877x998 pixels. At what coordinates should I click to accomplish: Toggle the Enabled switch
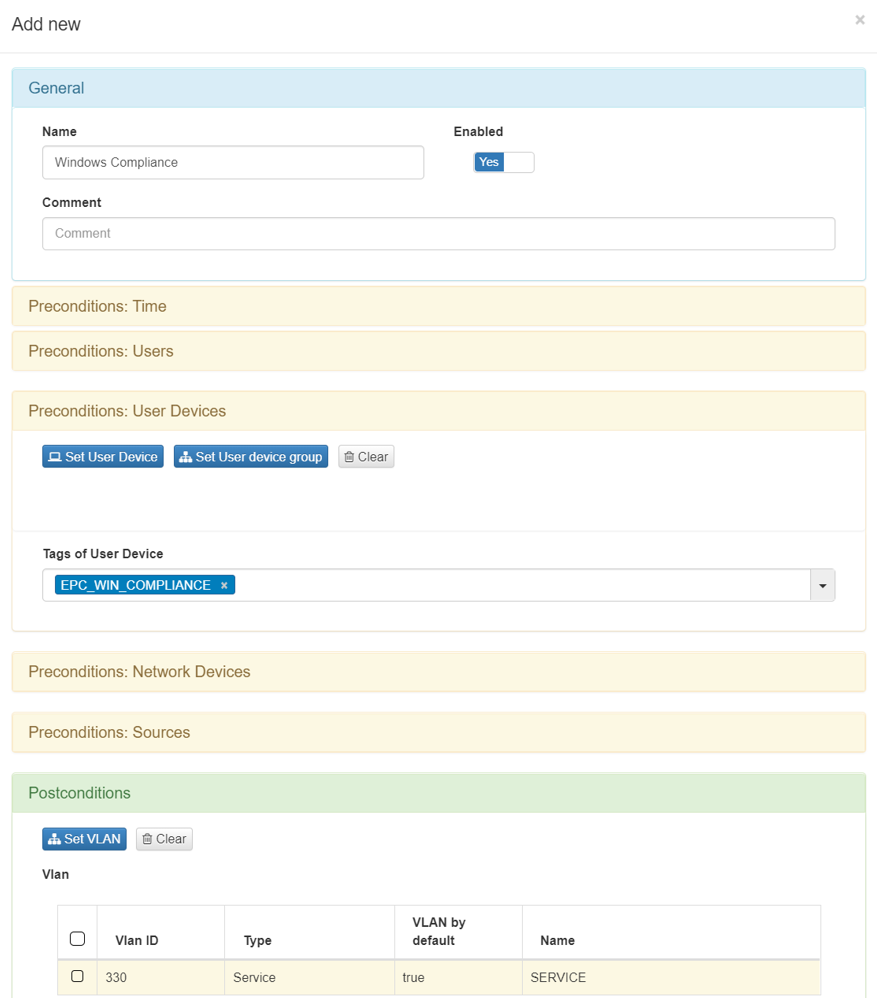504,162
